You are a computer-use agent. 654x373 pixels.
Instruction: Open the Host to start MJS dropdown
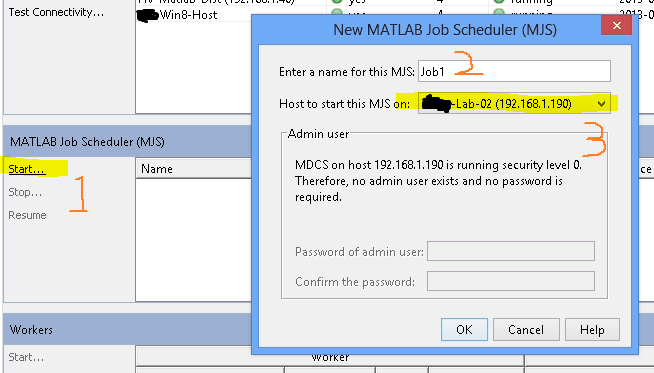pyautogui.click(x=514, y=103)
